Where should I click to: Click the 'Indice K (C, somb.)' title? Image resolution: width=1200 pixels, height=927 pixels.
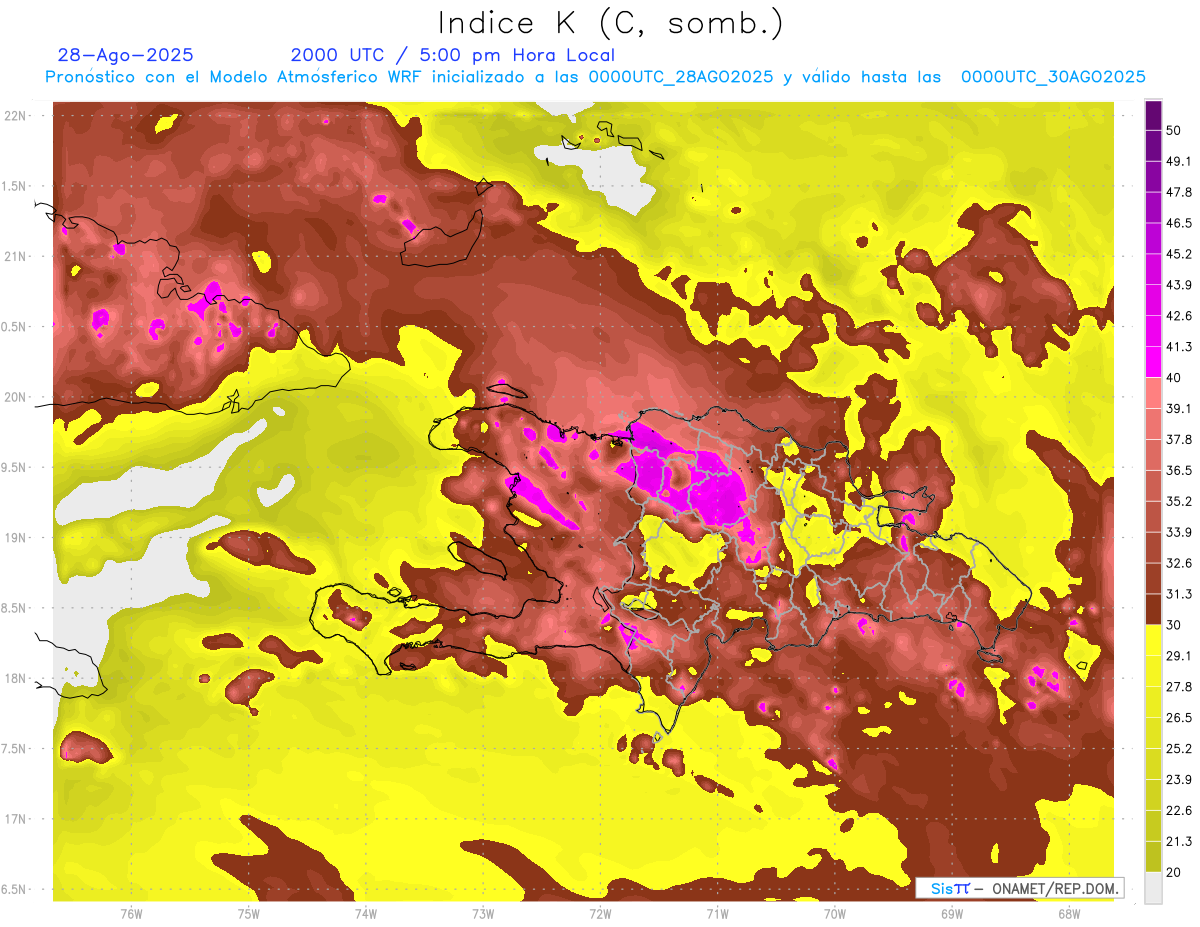[611, 22]
